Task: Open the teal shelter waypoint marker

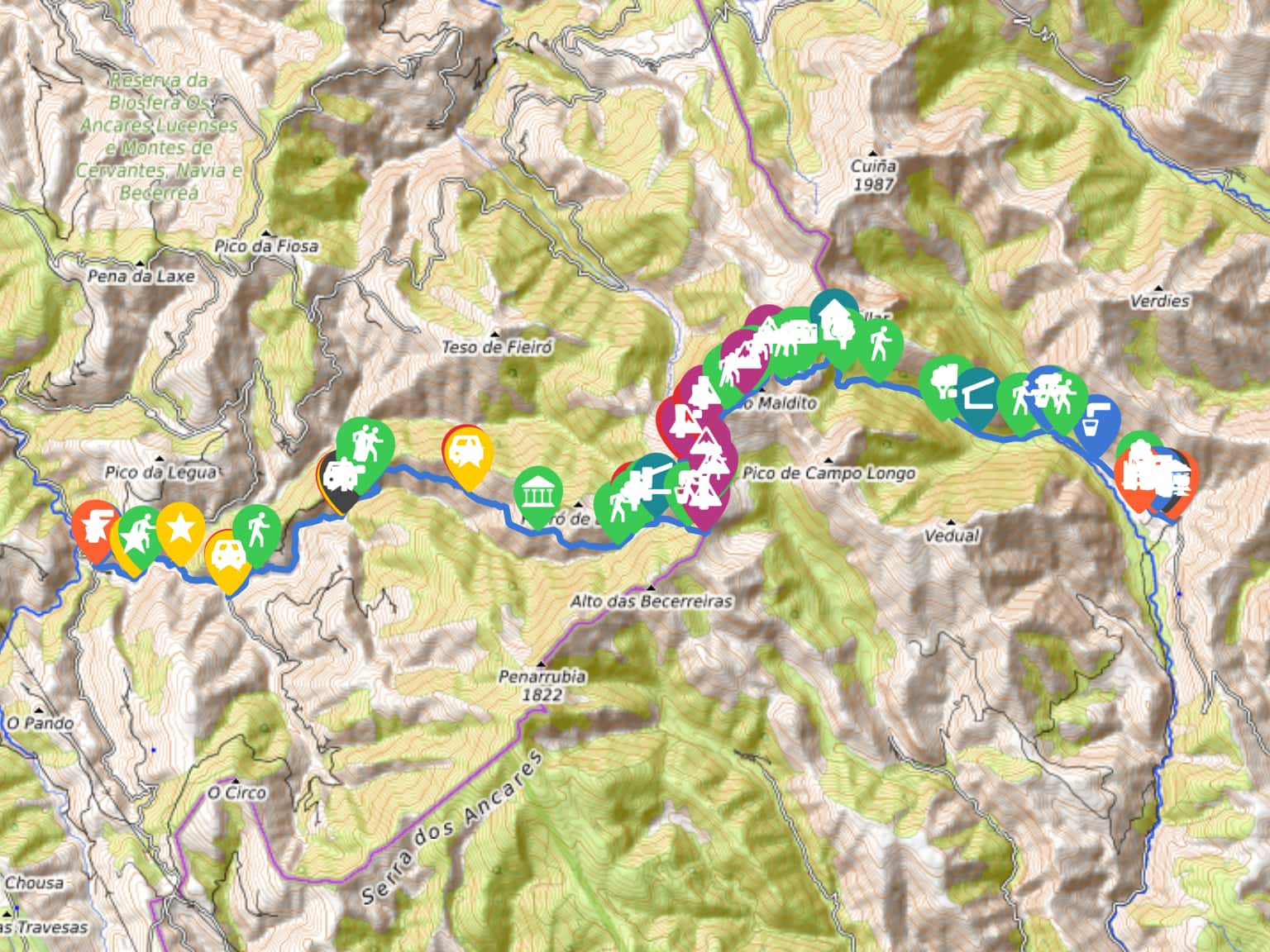Action: point(978,393)
